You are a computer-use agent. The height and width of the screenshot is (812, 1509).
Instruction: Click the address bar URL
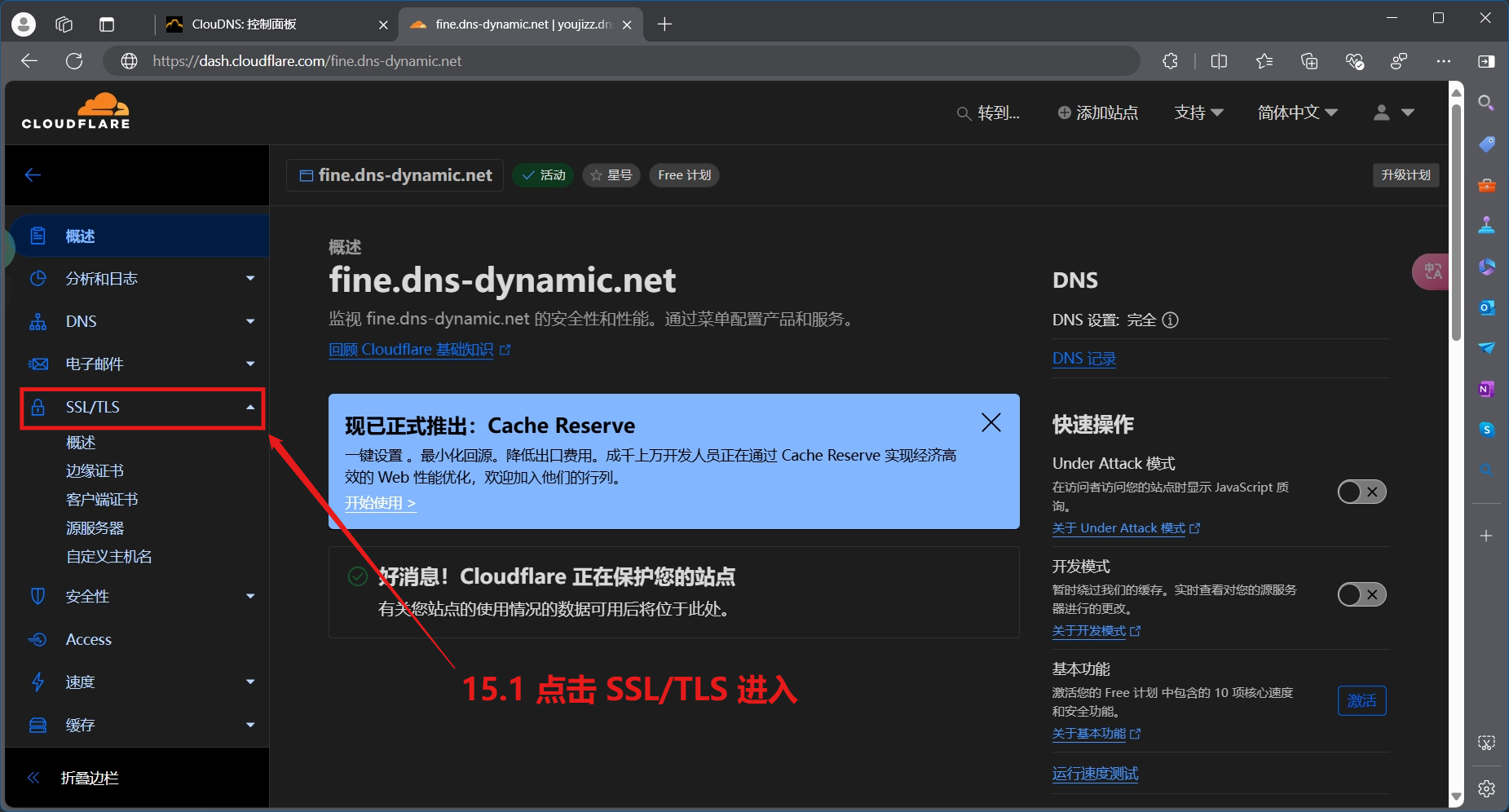(307, 61)
